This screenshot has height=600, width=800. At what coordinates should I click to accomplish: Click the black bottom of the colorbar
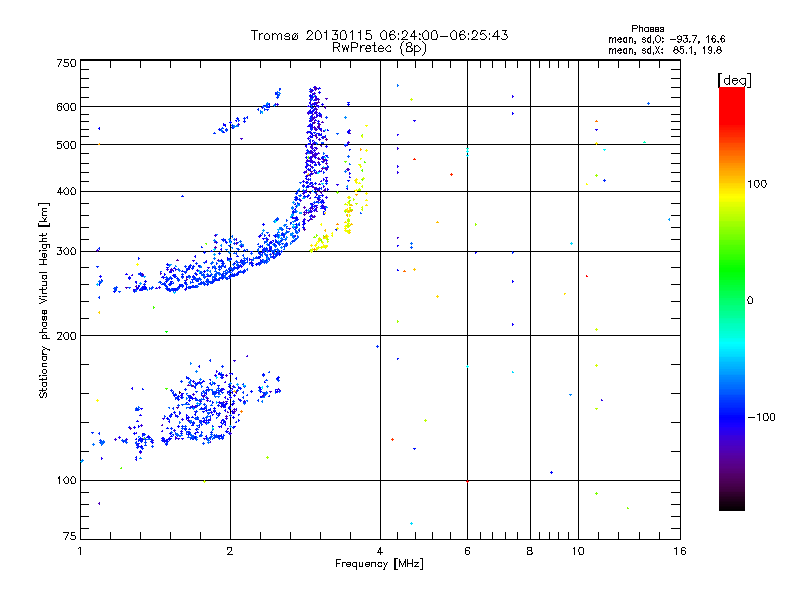point(732,503)
